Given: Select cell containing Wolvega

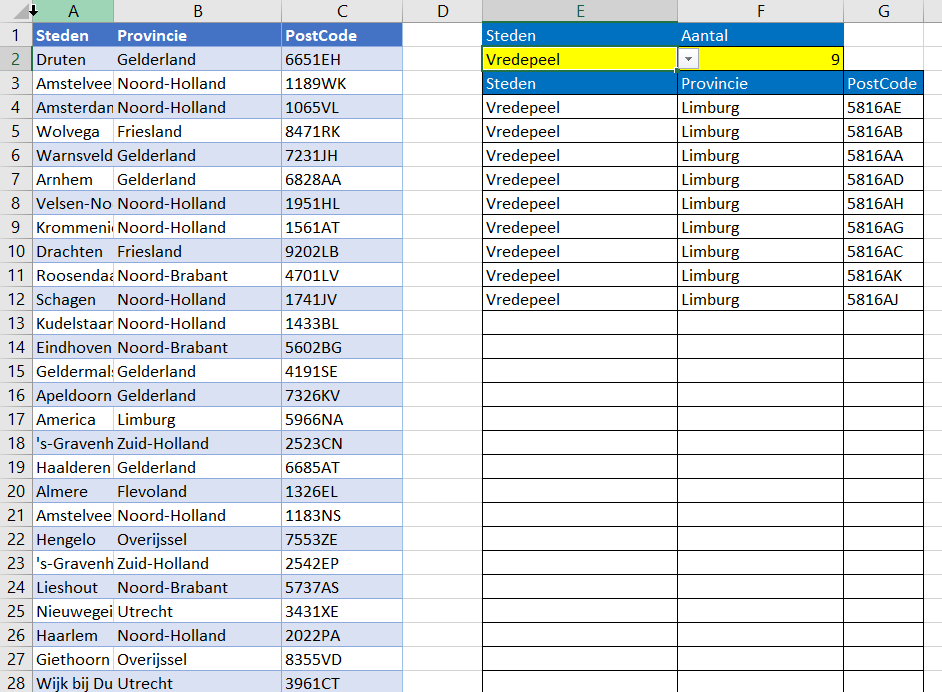Looking at the screenshot, I should pos(73,131).
